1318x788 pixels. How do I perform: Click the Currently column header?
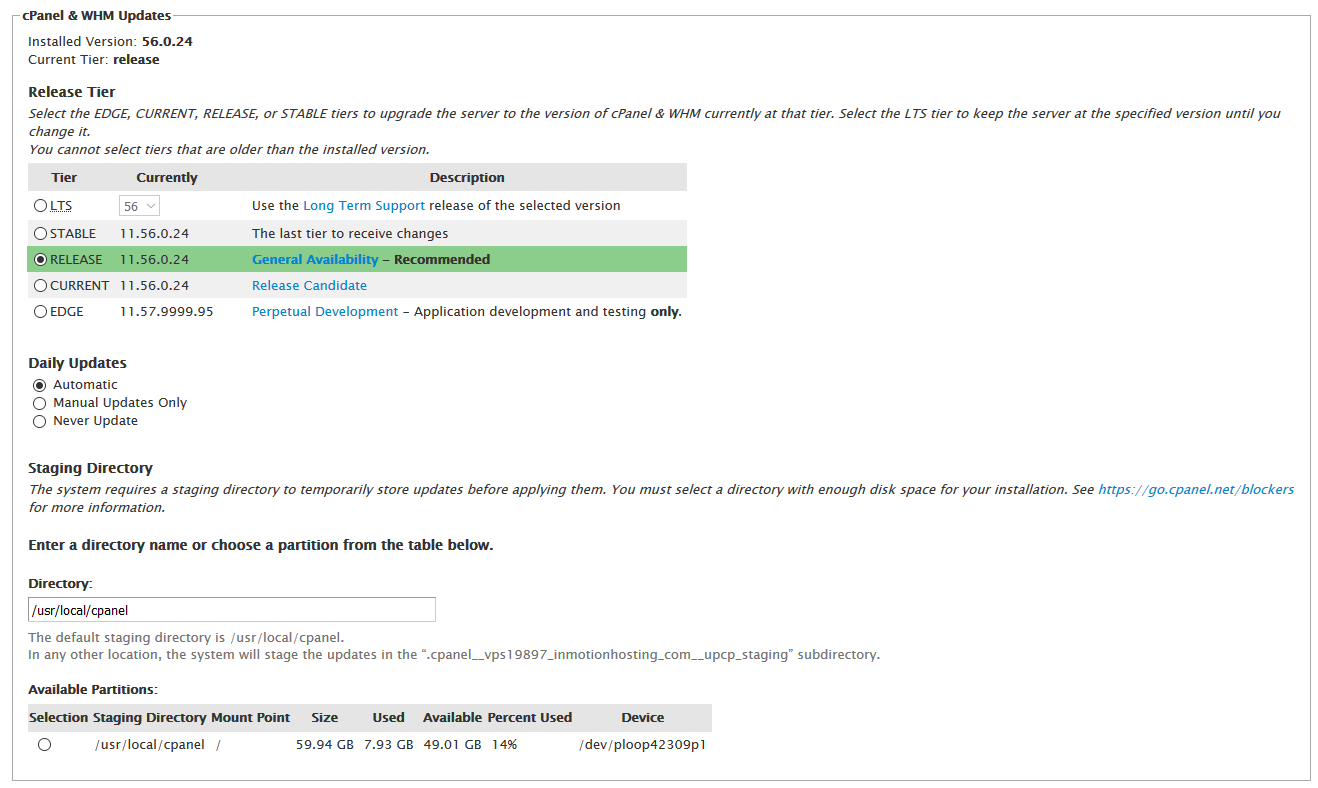[167, 178]
